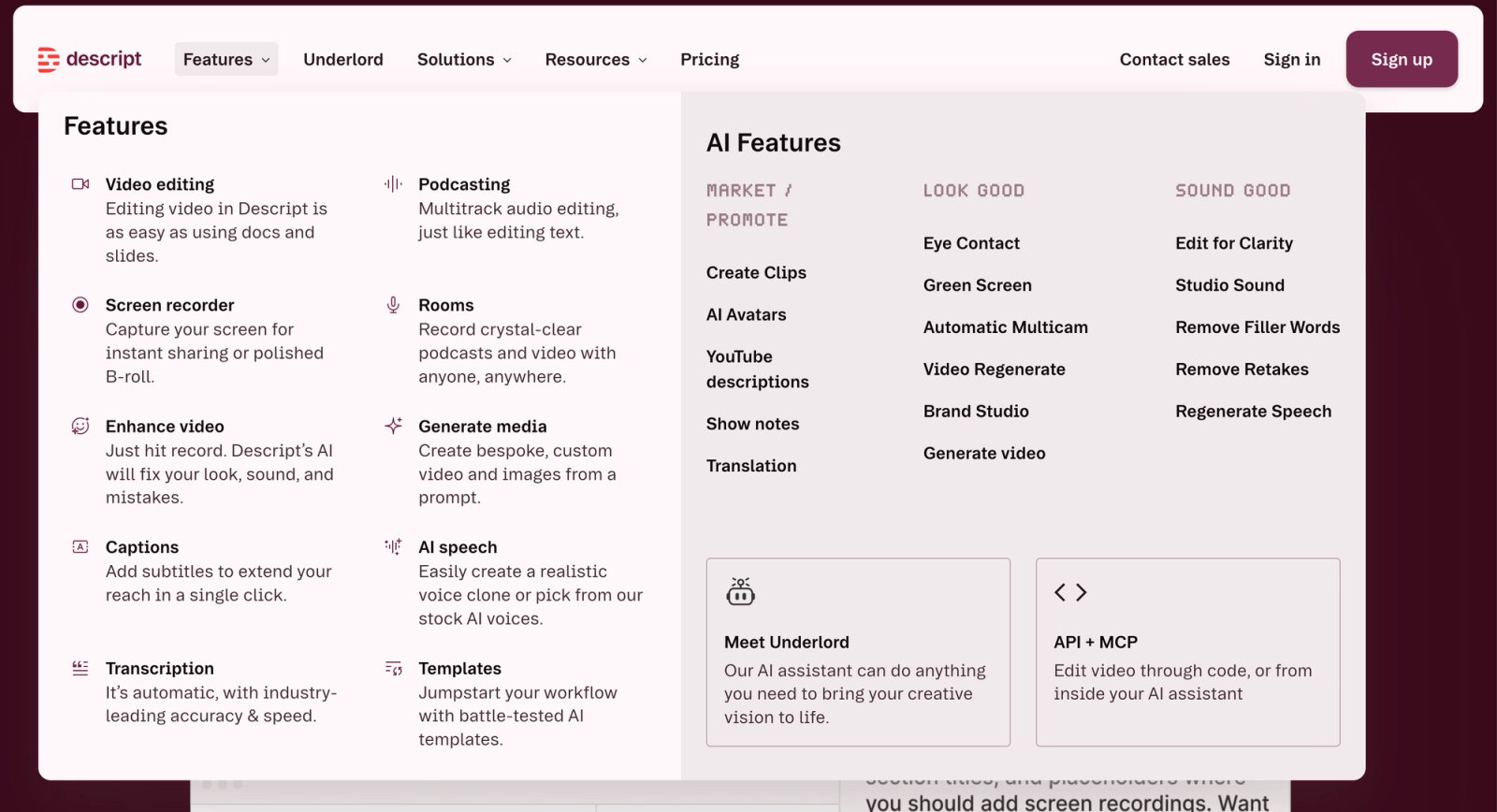This screenshot has height=812, width=1497.
Task: Click the Underlord robot icon
Action: [x=740, y=591]
